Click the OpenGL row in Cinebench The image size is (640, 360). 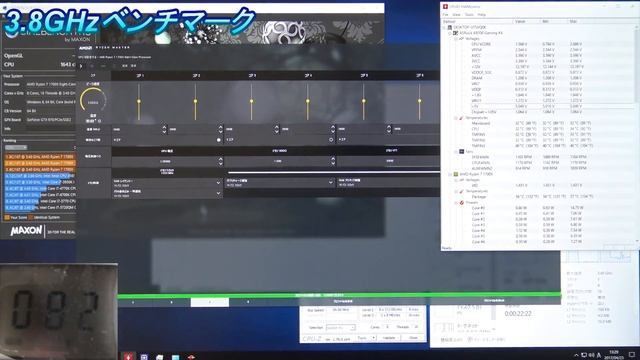point(39,56)
